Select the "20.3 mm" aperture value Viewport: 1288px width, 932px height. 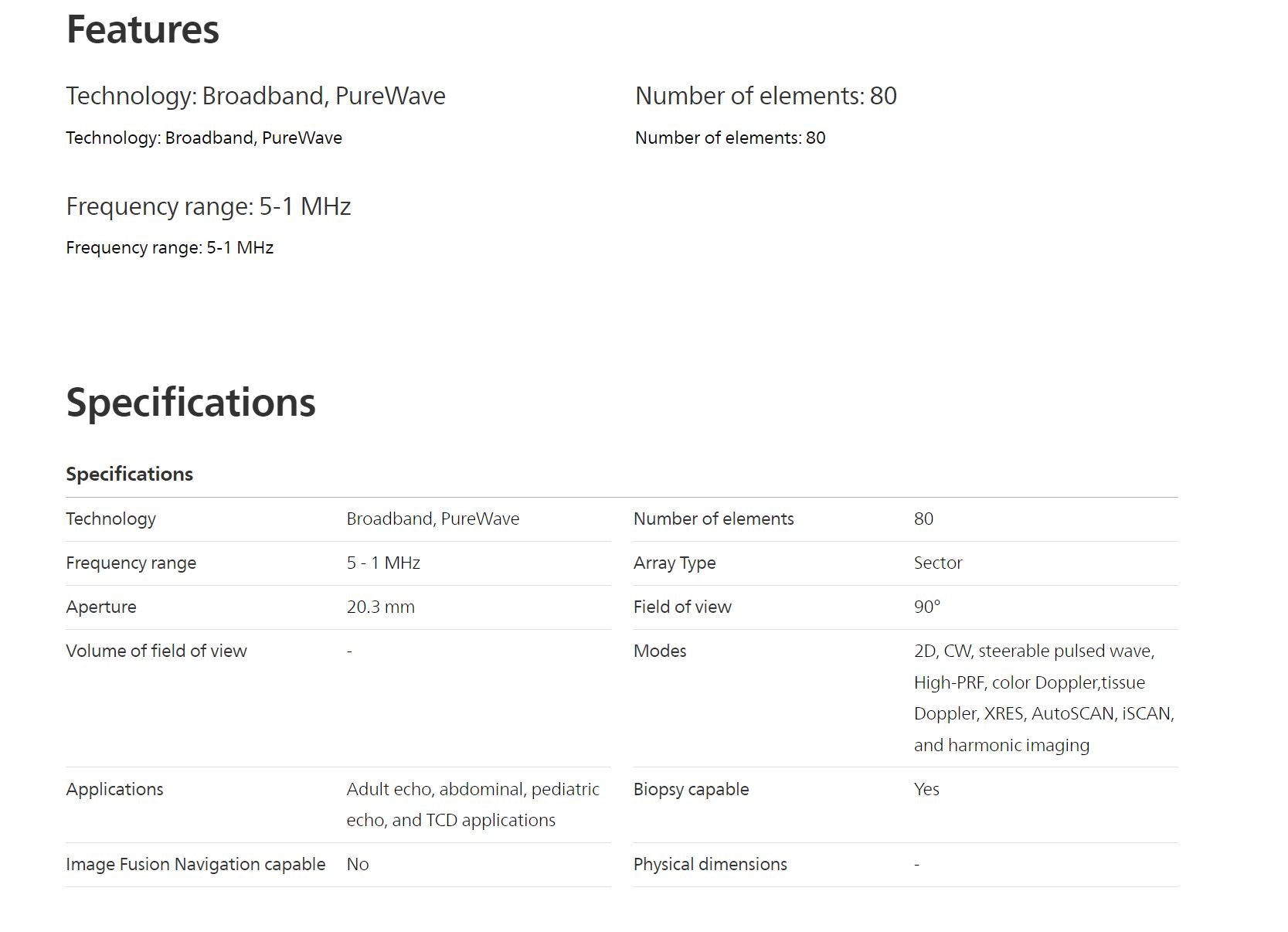point(380,607)
